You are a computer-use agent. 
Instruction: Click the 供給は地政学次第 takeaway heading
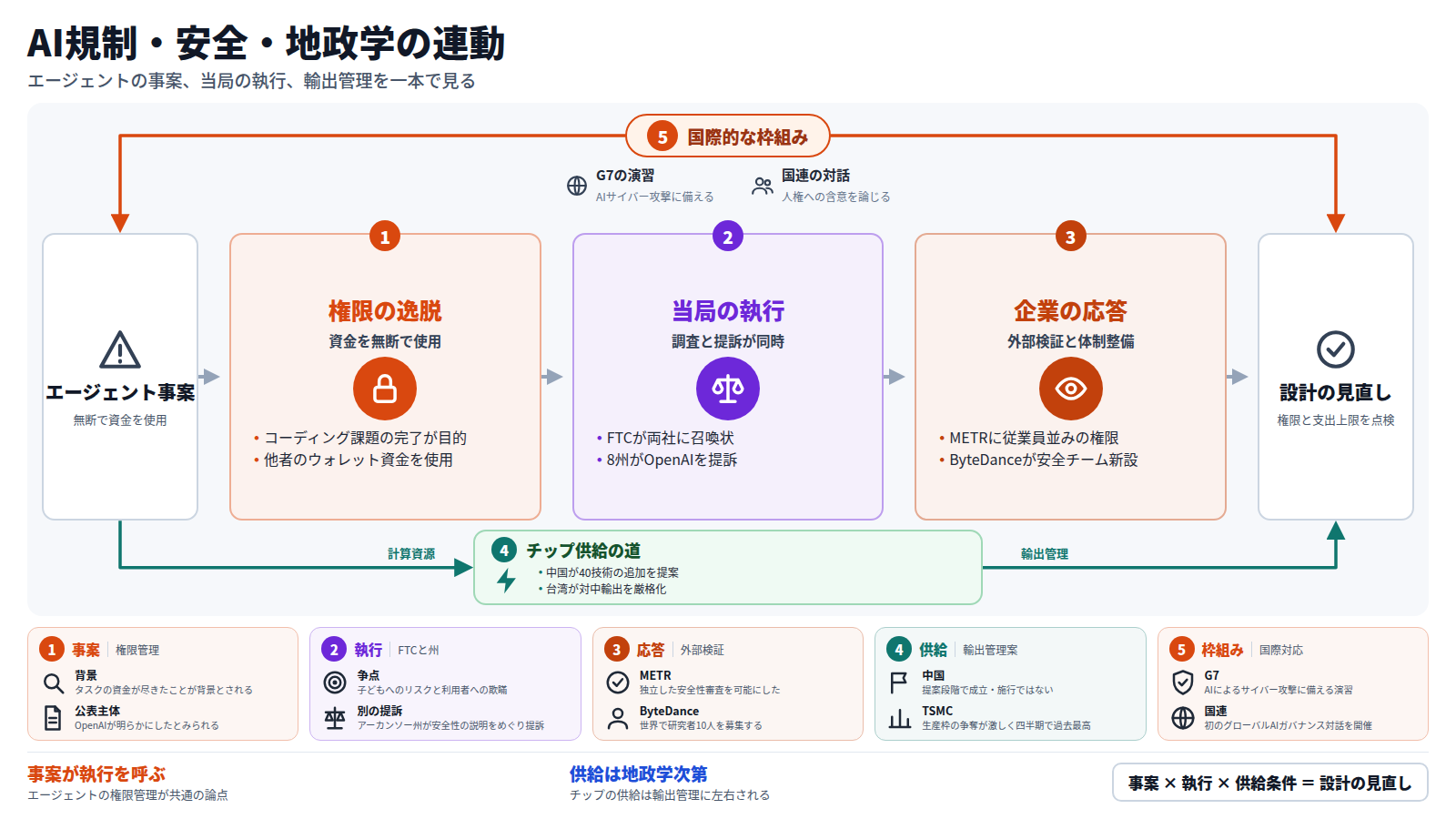tap(639, 774)
